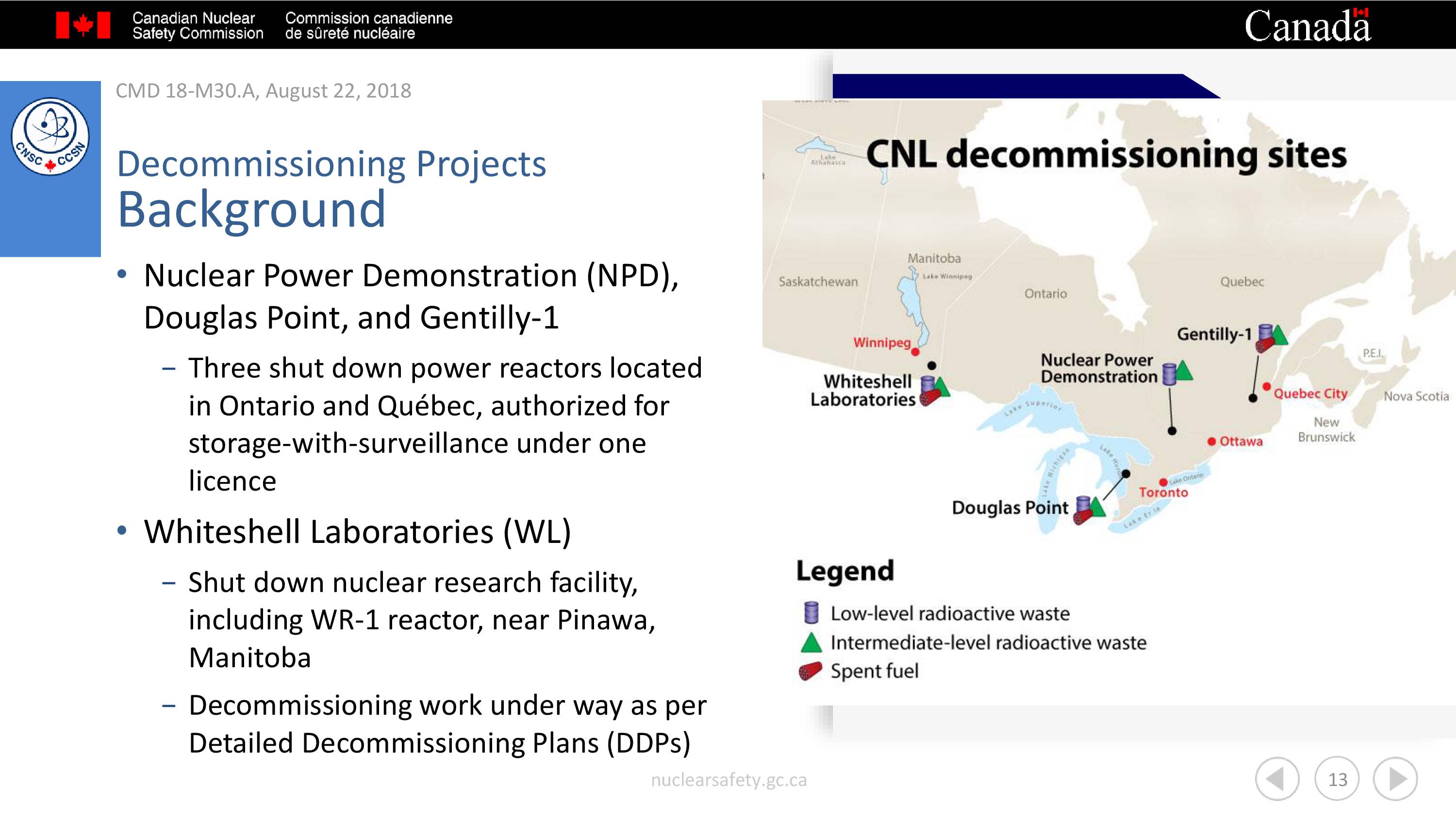Click the Saskatchewan province label
Viewport: 1456px width, 819px height.
[818, 281]
